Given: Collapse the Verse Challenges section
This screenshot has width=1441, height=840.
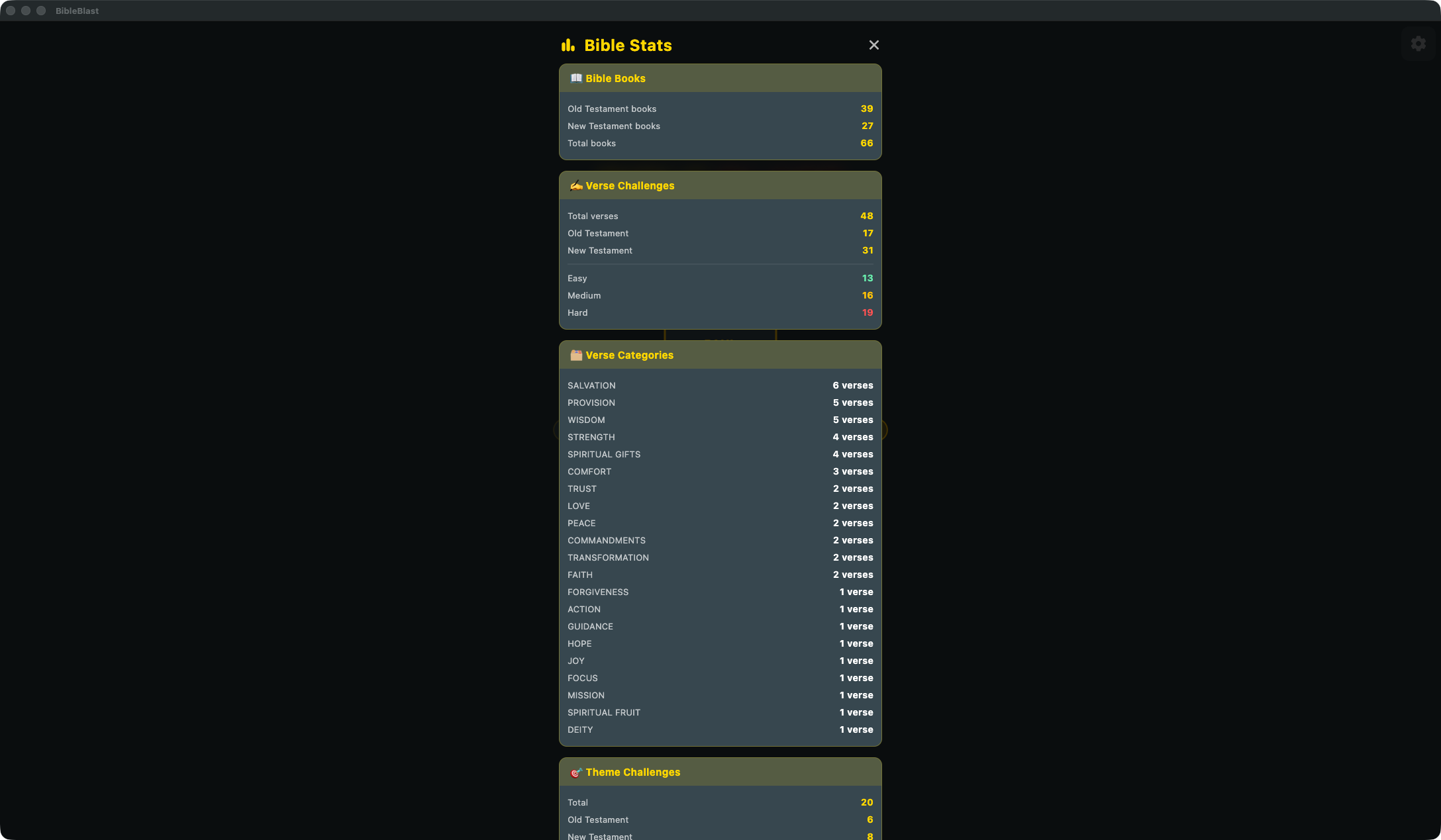Looking at the screenshot, I should point(720,185).
